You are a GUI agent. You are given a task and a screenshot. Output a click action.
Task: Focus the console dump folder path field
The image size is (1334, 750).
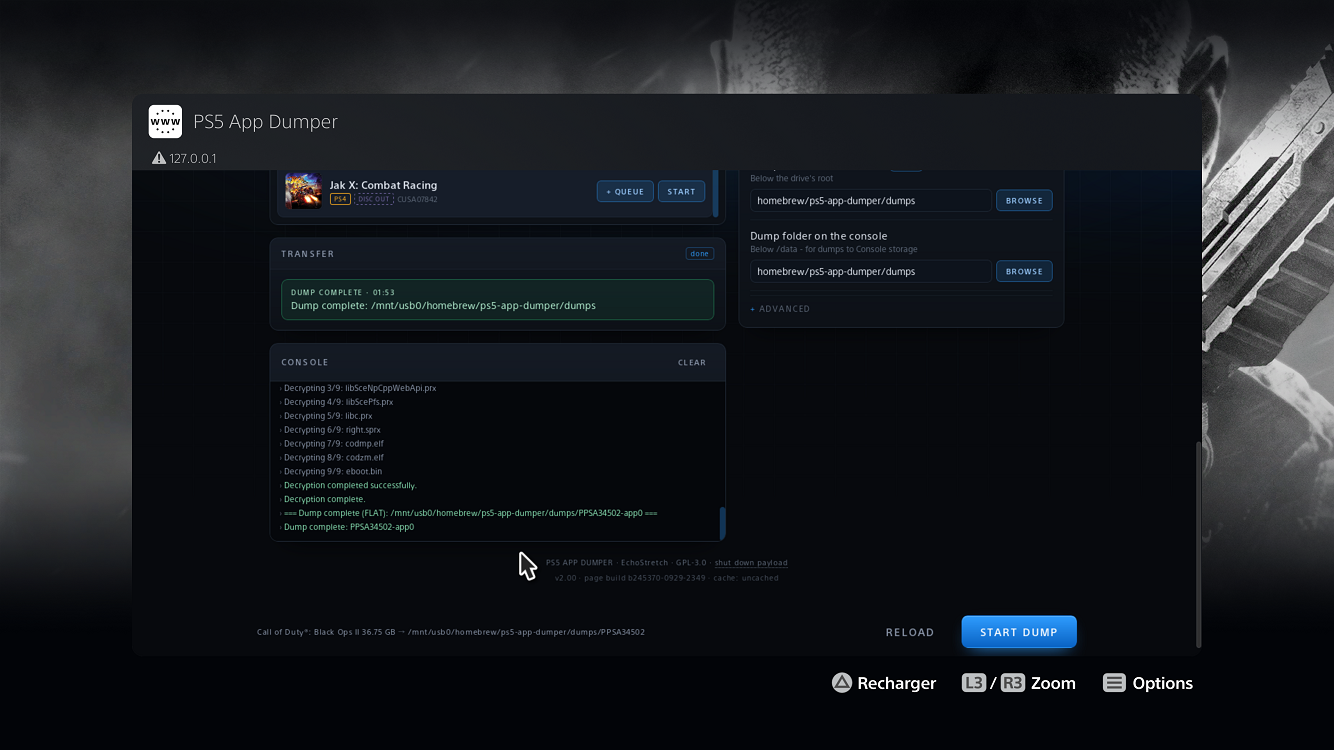pyautogui.click(x=871, y=271)
